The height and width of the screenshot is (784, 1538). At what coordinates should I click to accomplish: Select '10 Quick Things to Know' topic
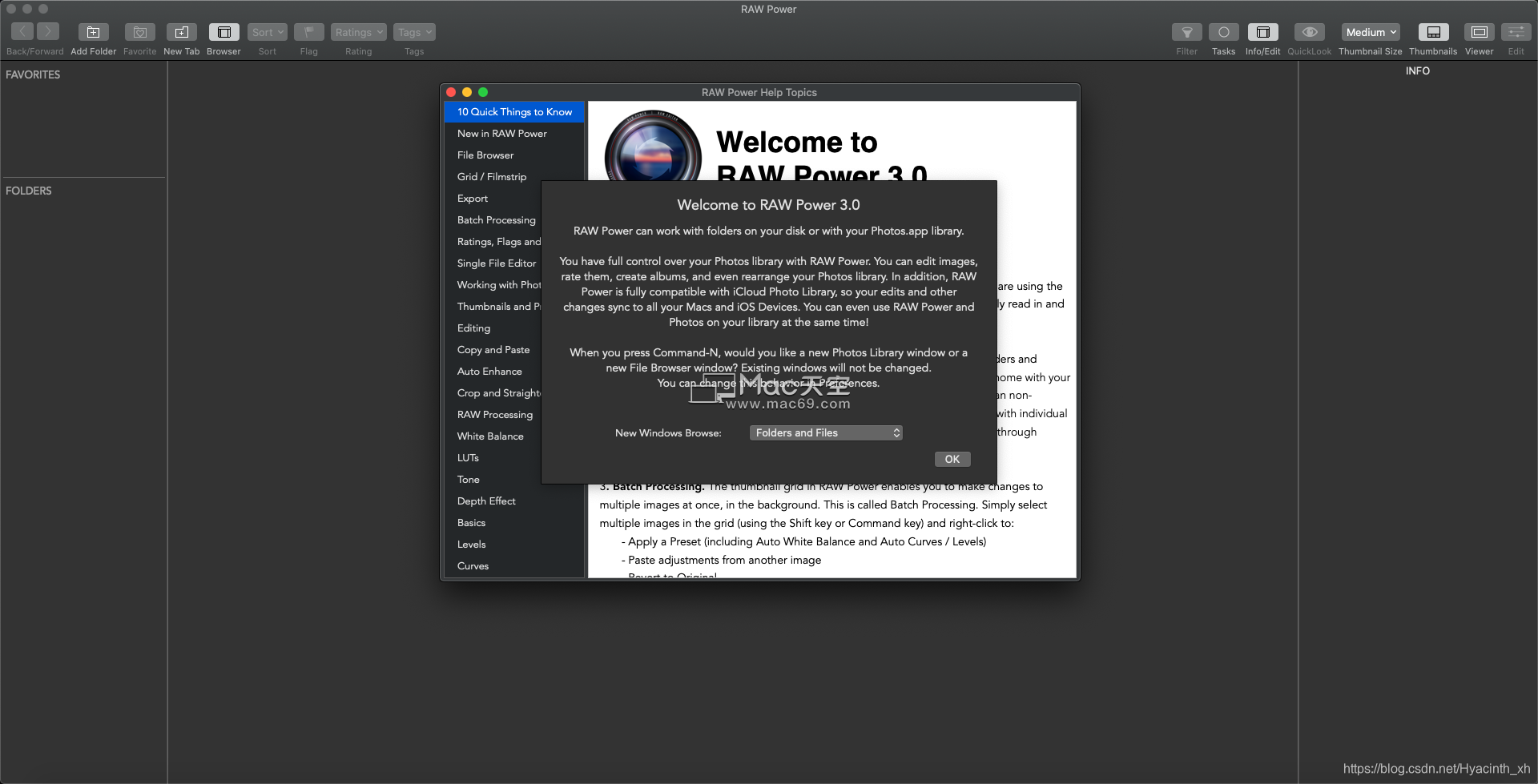tap(514, 112)
